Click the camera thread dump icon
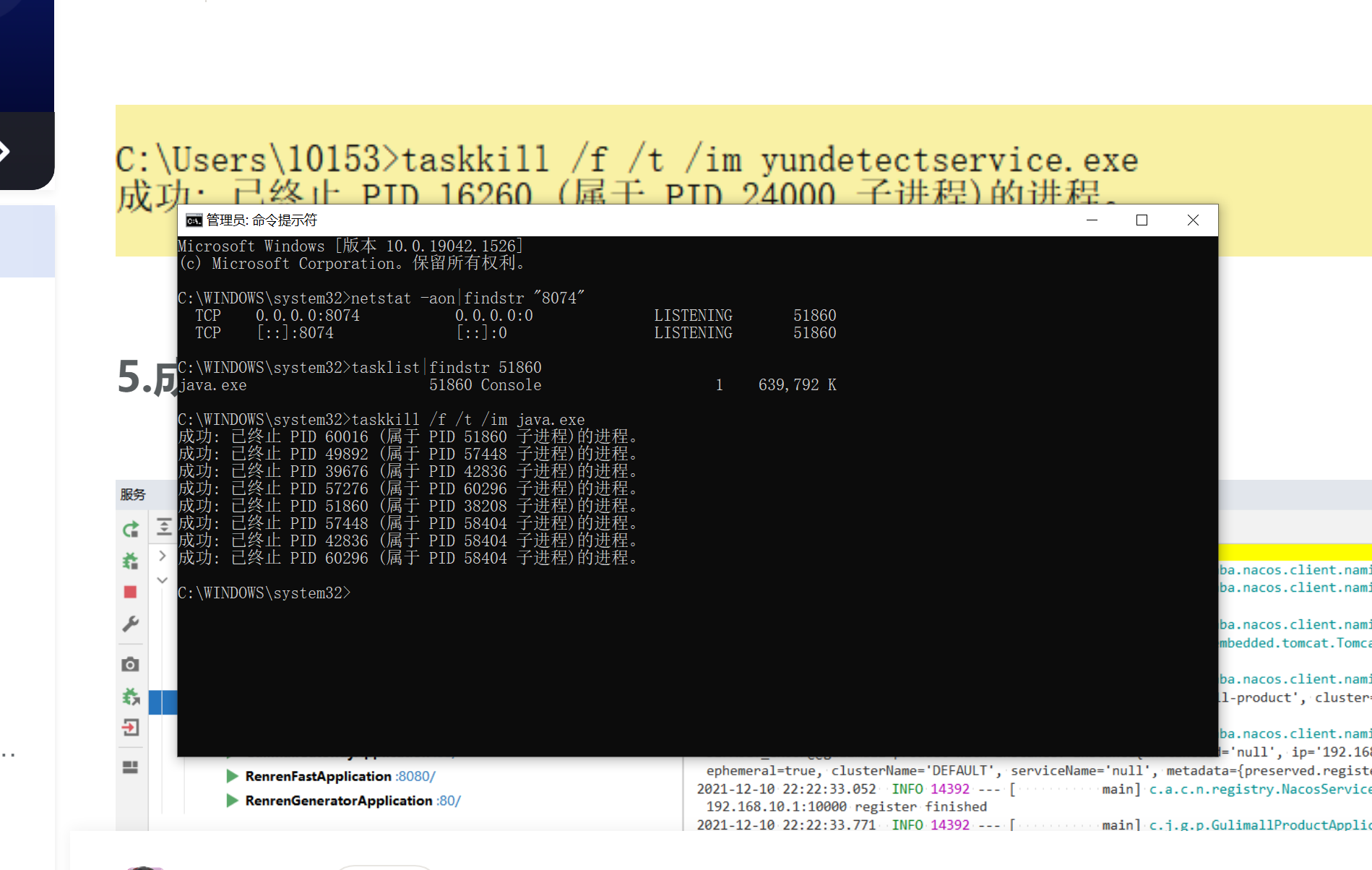The image size is (1372, 870). pos(131,664)
